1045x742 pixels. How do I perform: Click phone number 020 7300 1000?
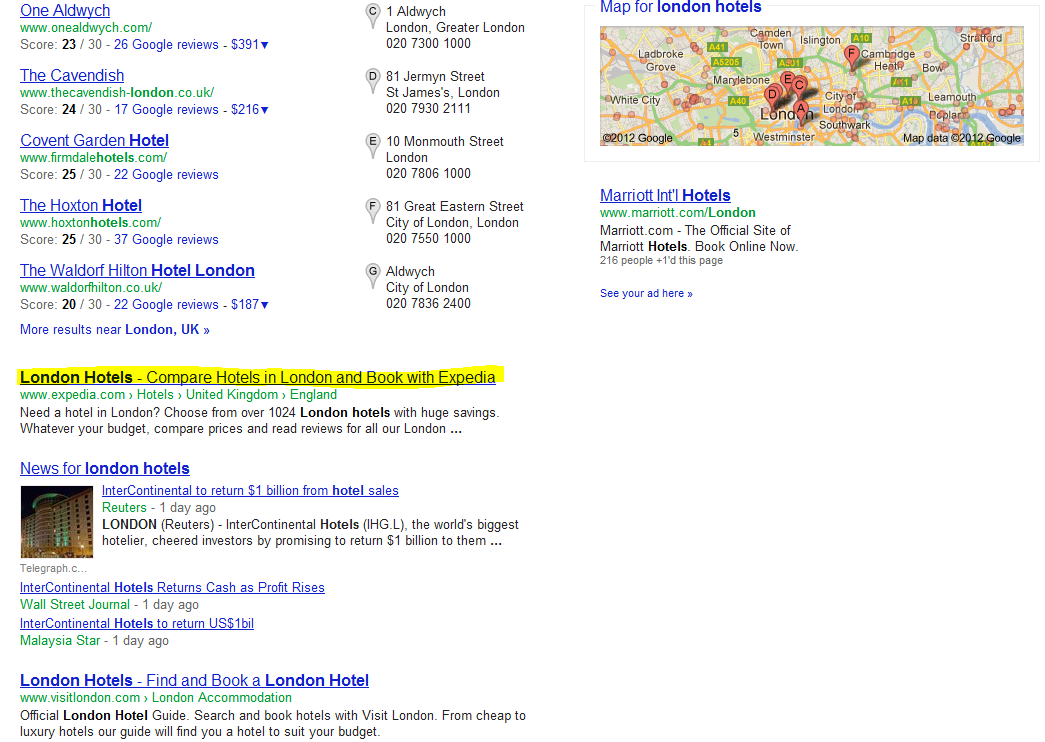tap(428, 43)
